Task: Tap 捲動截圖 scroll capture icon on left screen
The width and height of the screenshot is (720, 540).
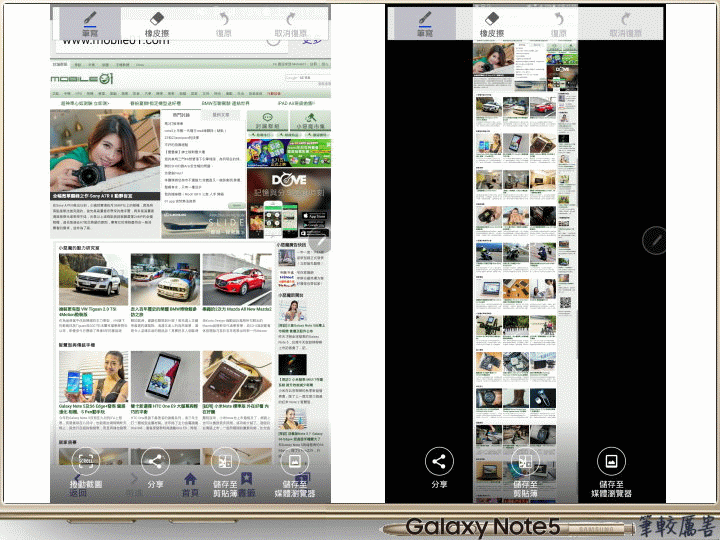Action: 85,461
